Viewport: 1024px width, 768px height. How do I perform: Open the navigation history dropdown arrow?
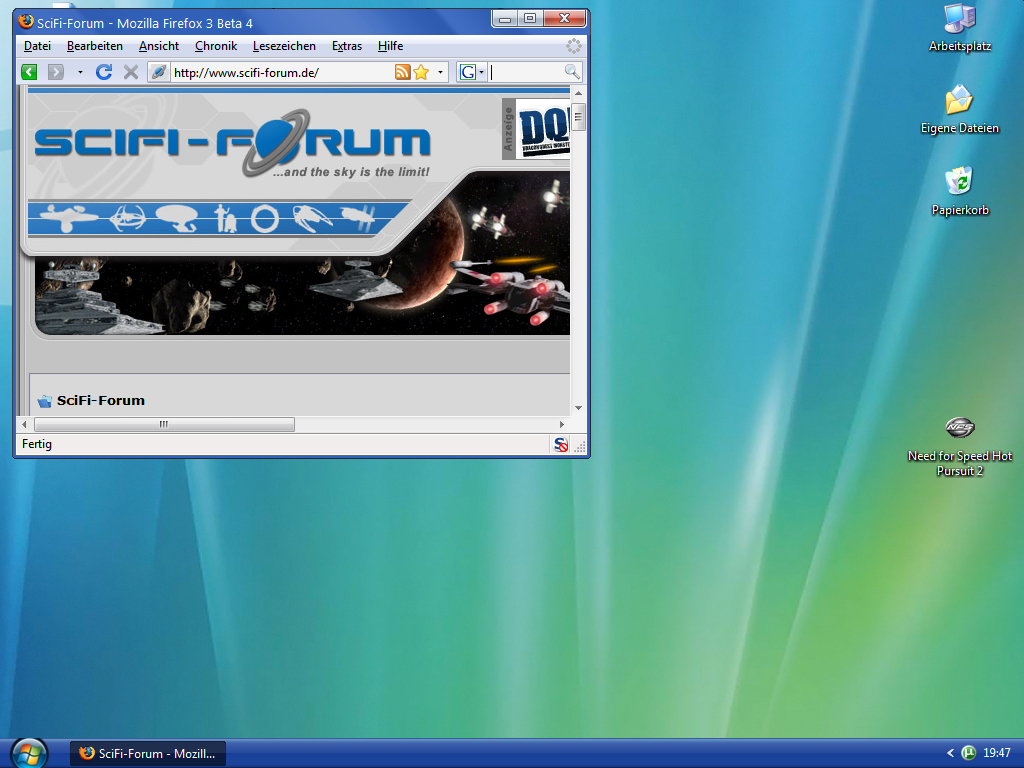coord(80,72)
